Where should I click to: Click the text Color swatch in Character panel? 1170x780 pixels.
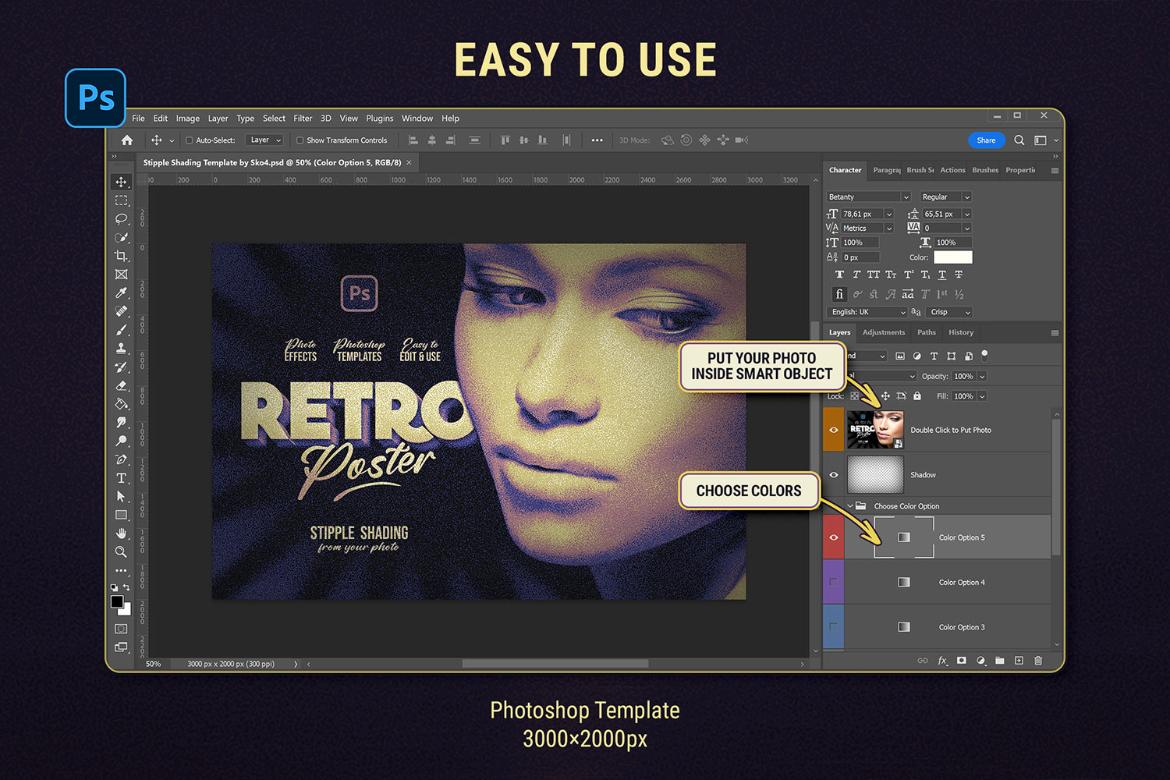953,258
